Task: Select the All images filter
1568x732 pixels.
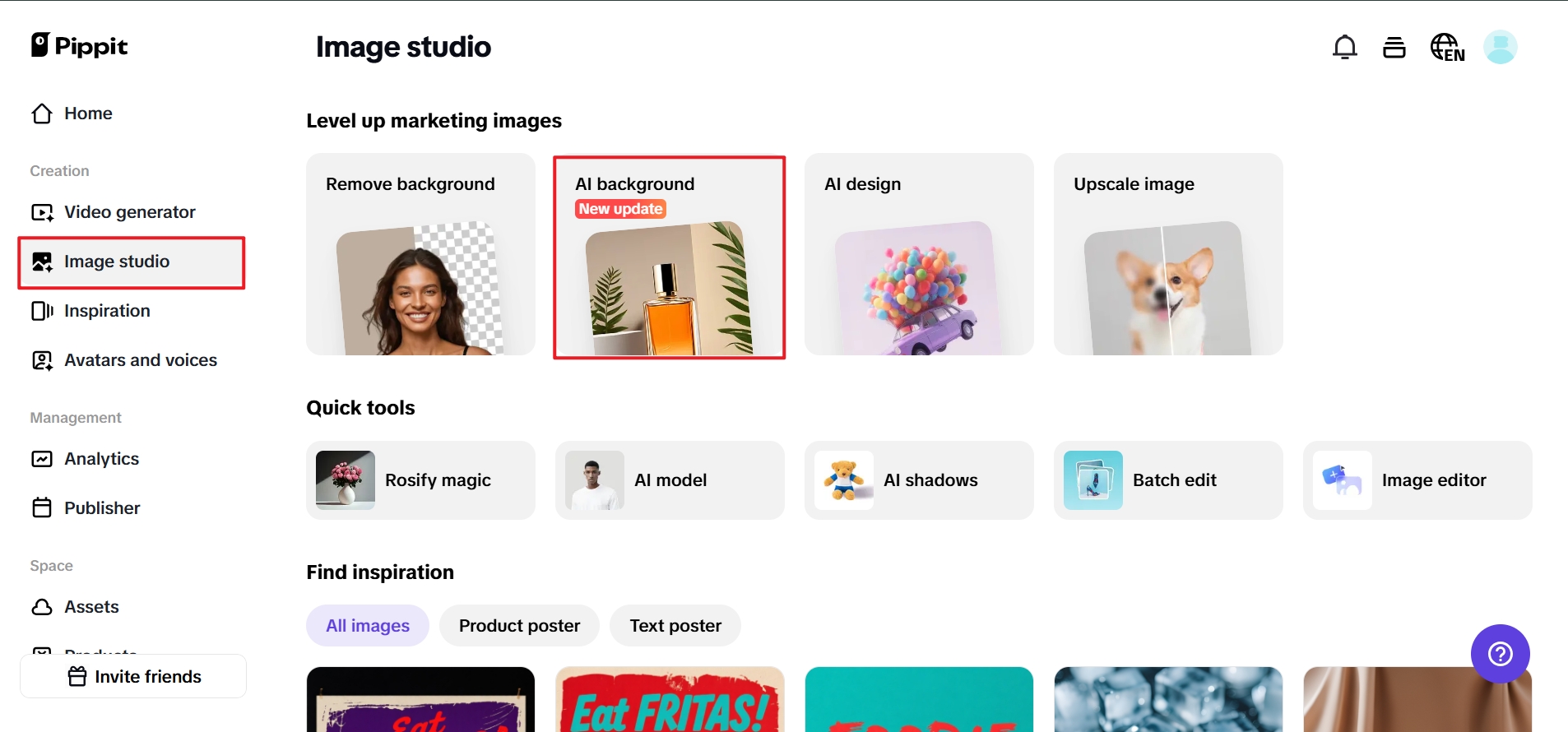Action: pyautogui.click(x=368, y=626)
